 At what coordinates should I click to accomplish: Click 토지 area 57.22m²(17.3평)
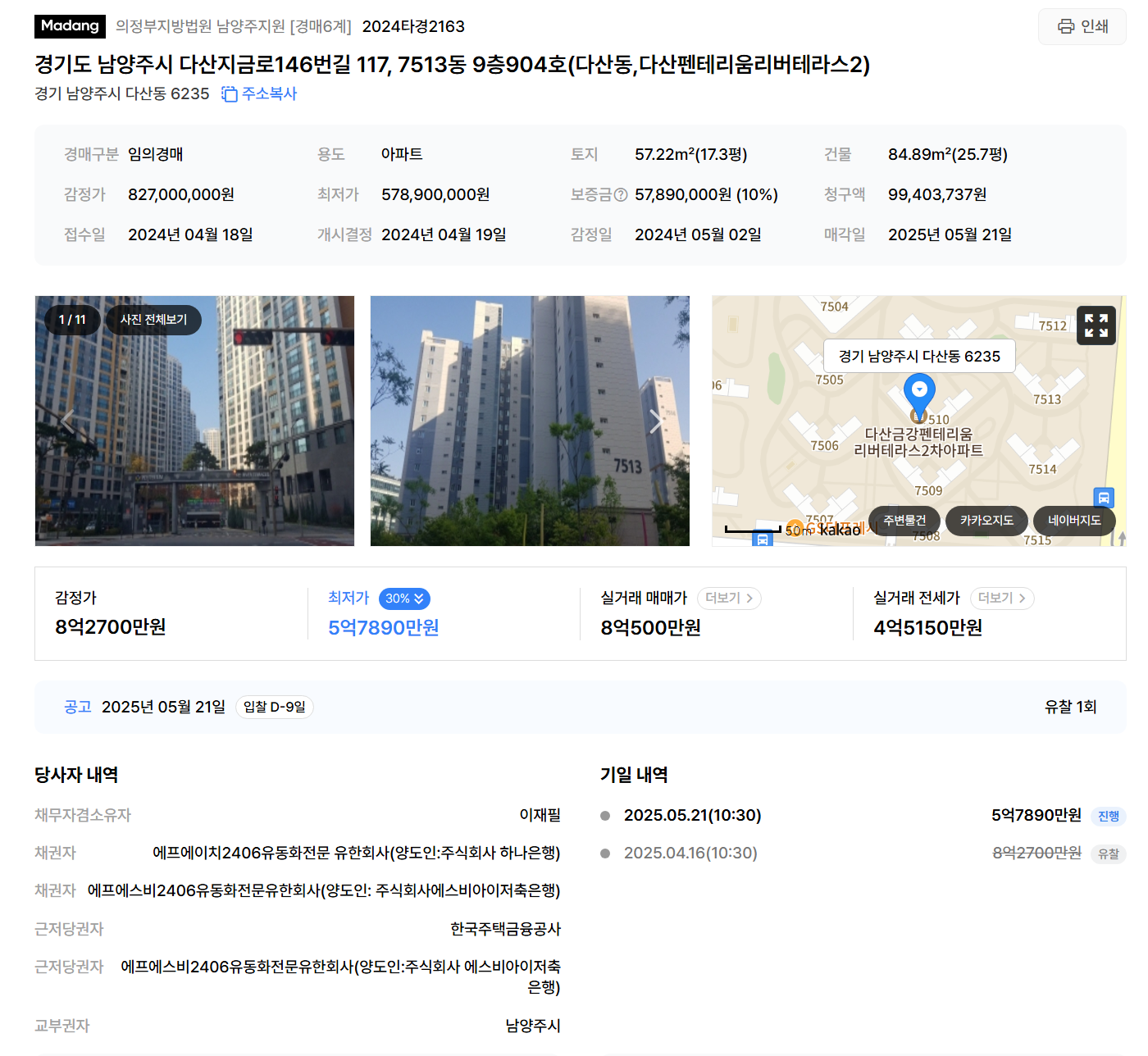[x=691, y=154]
